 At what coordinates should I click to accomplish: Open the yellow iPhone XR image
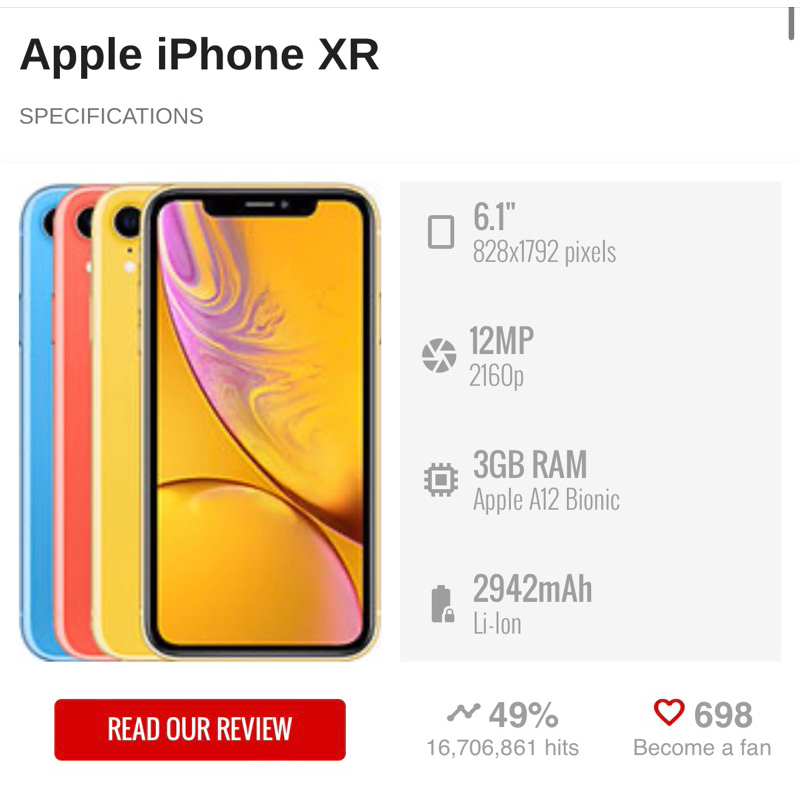point(260,422)
